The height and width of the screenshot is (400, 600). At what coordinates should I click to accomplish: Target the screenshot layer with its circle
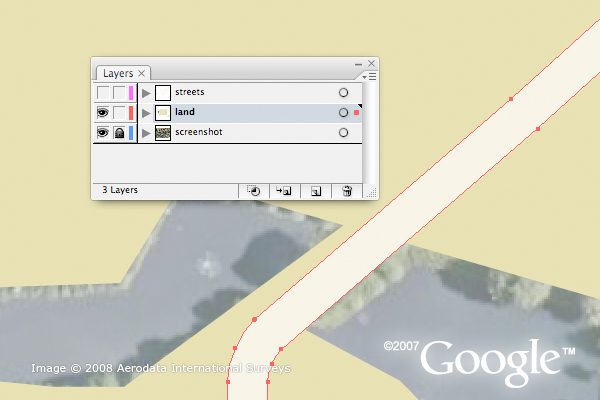click(343, 132)
